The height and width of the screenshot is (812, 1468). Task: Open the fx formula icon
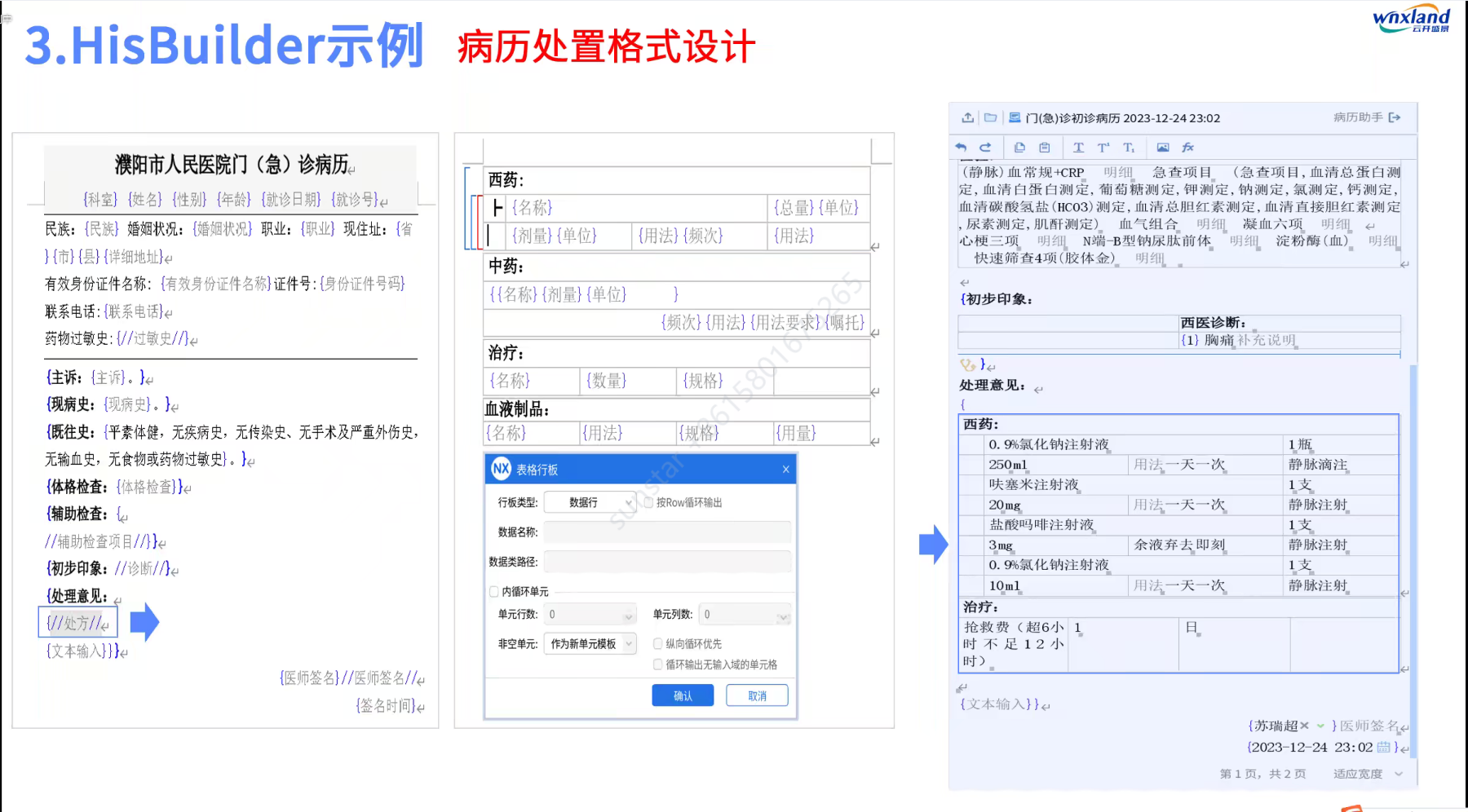click(1188, 148)
